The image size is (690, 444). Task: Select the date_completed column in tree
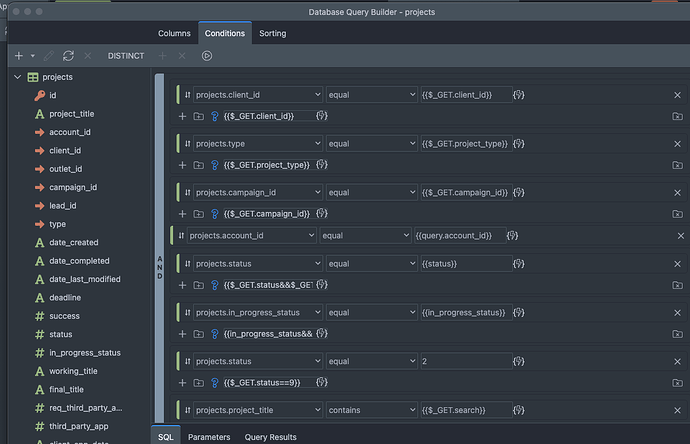[x=79, y=261]
